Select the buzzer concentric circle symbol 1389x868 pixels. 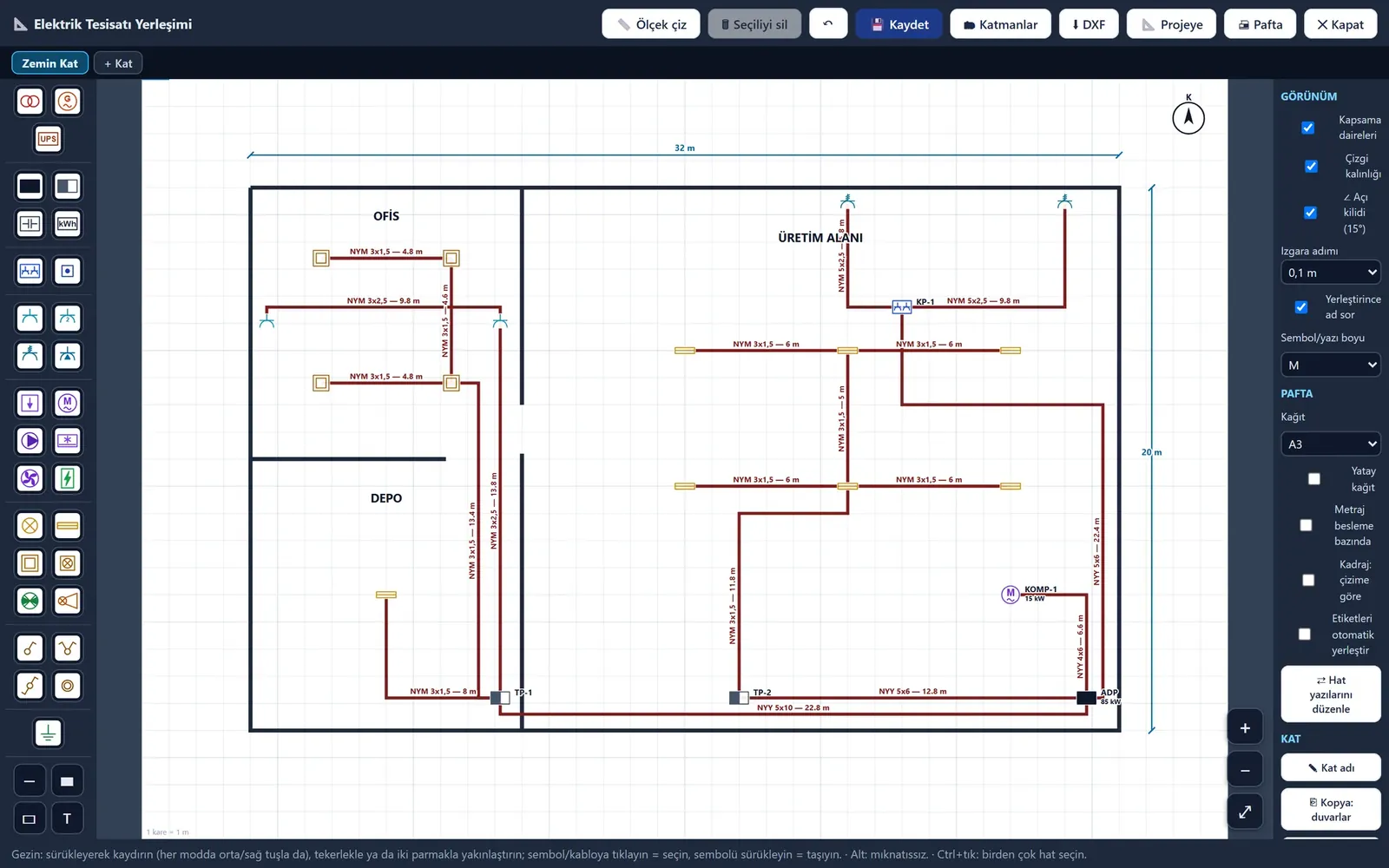click(68, 686)
